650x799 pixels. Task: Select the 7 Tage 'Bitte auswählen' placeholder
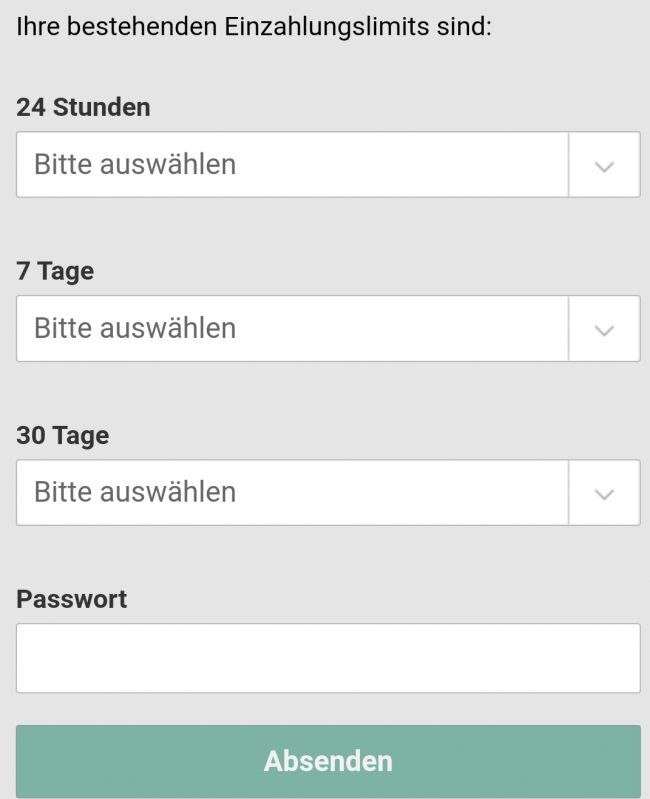click(135, 328)
